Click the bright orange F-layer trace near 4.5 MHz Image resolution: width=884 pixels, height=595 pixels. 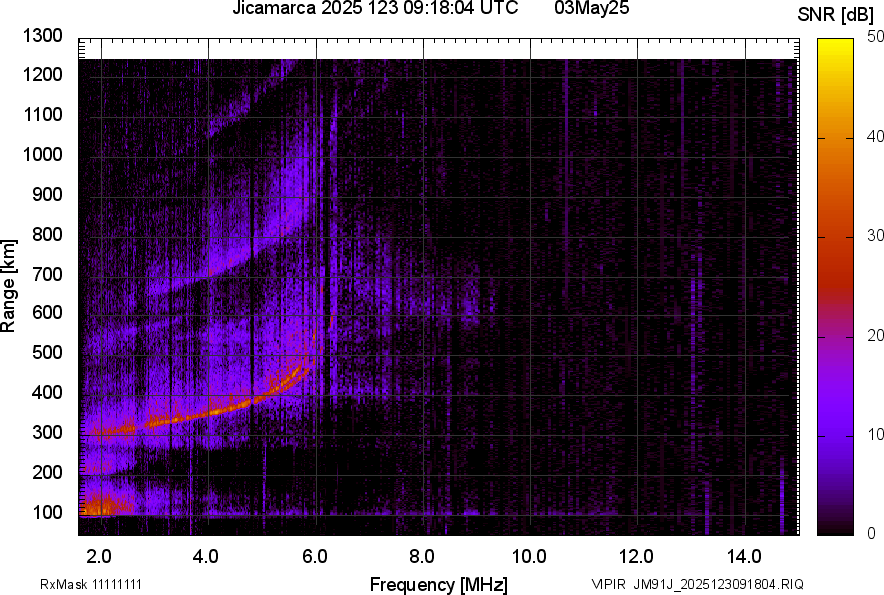[236, 405]
